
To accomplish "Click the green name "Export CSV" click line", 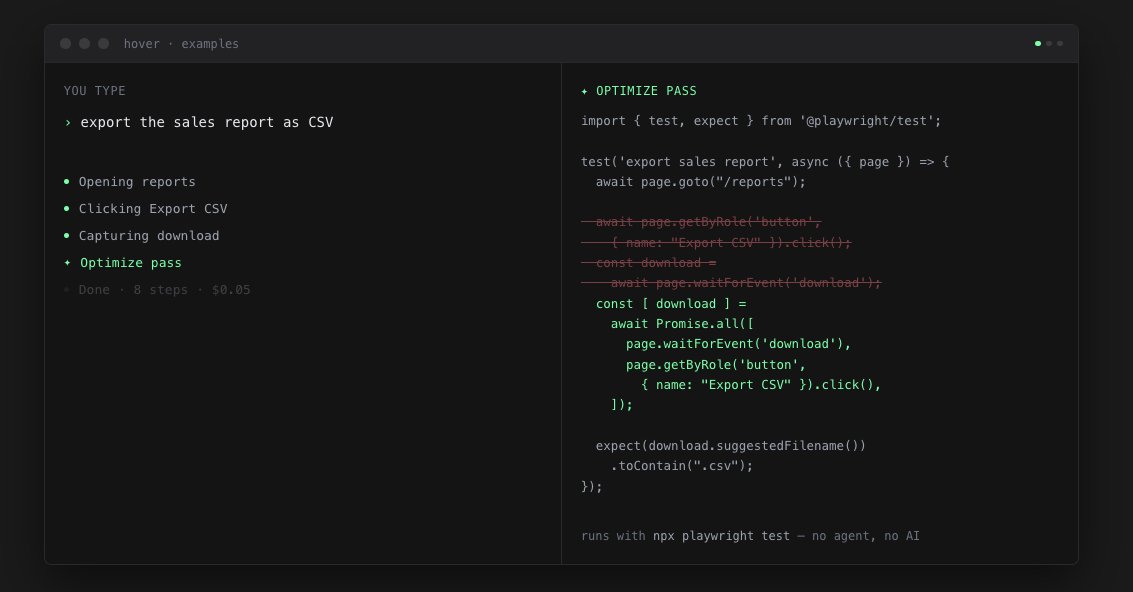I will pyautogui.click(x=761, y=385).
